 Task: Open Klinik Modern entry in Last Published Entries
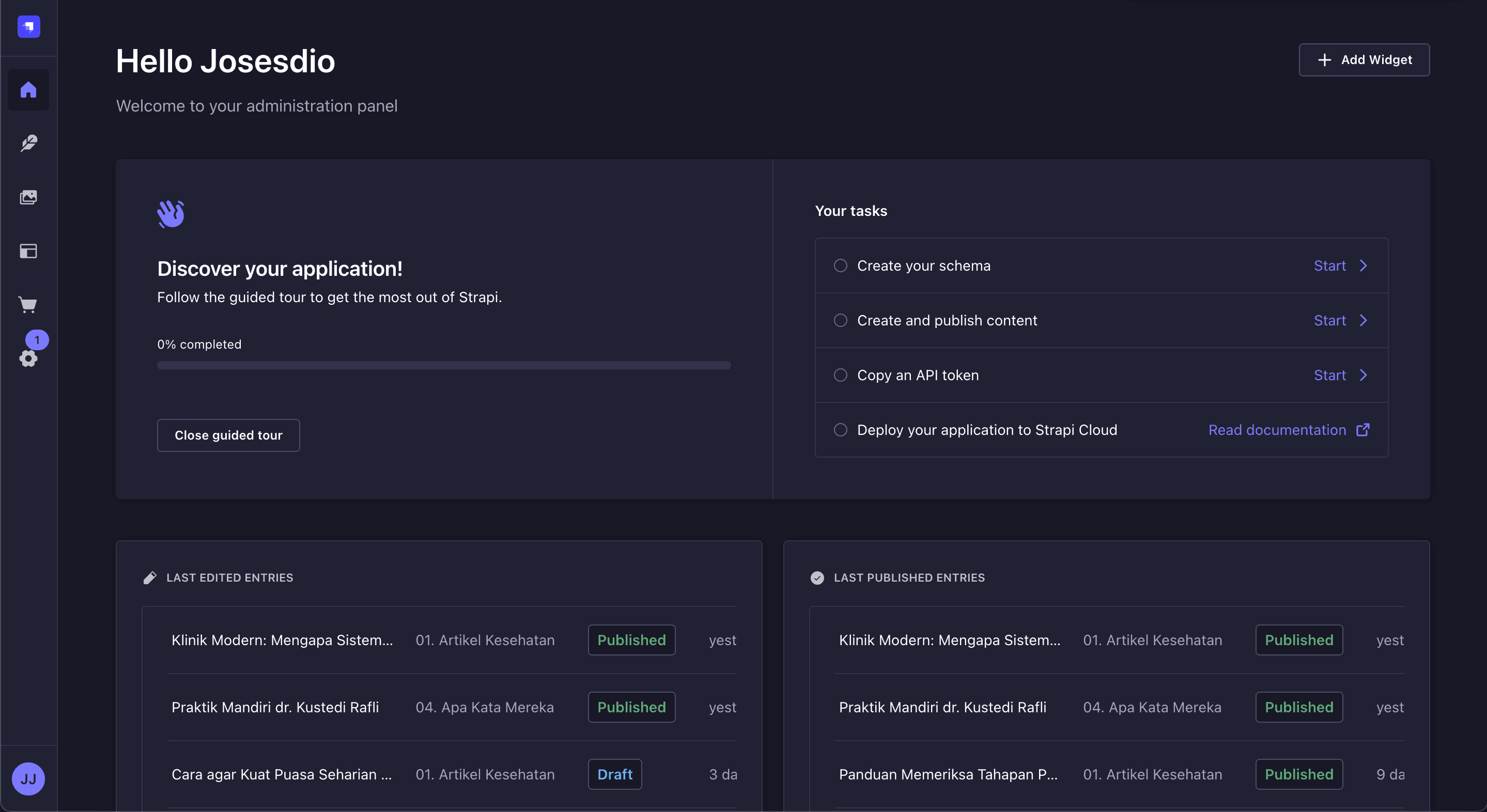pos(950,640)
